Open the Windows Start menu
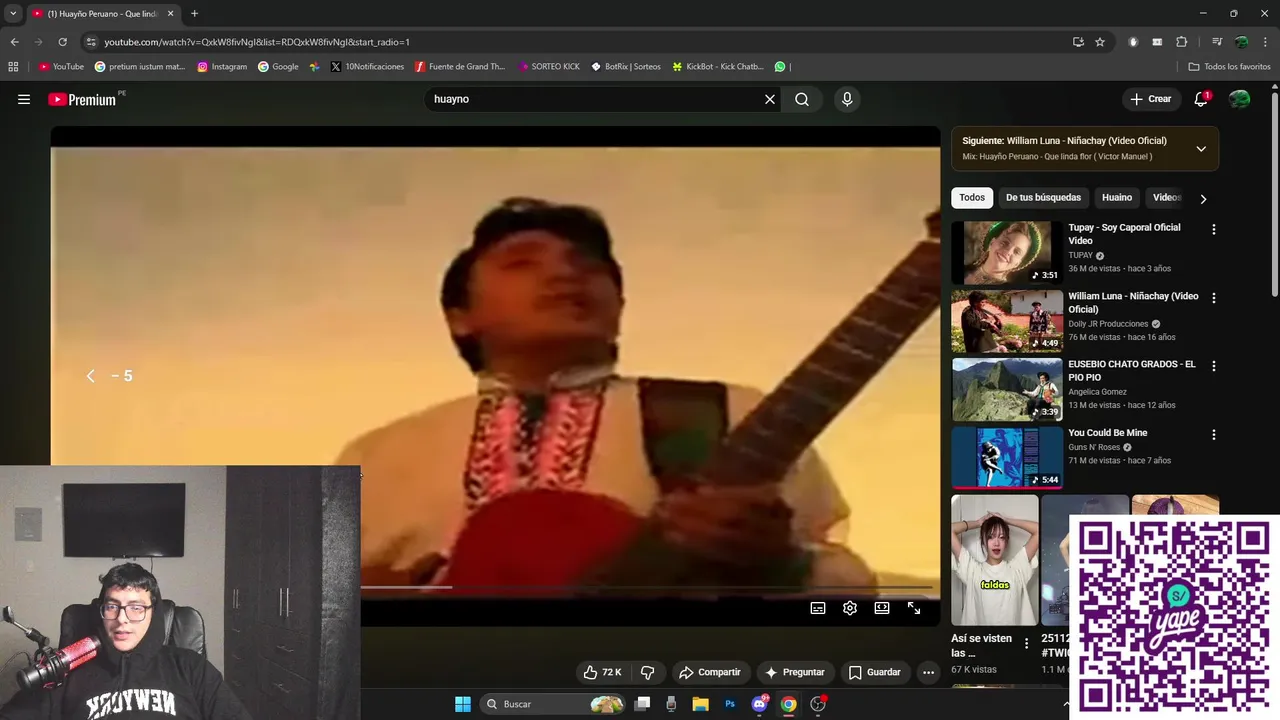The image size is (1280, 720). (x=463, y=704)
